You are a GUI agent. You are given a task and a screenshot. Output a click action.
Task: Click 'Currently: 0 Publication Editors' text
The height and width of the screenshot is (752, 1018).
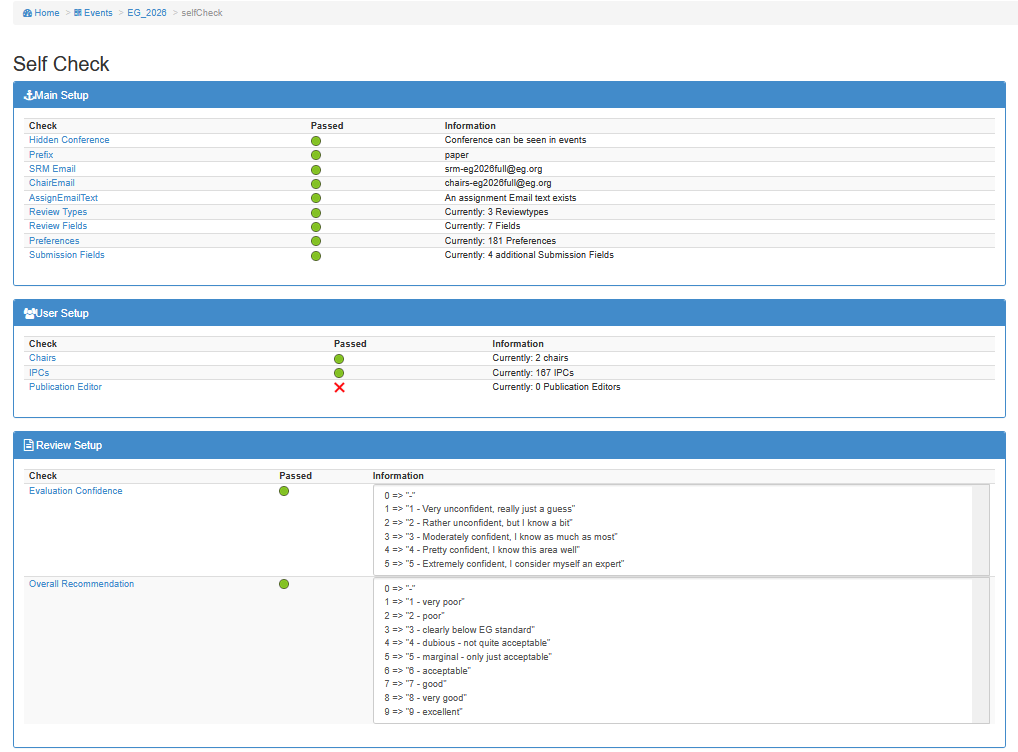pos(556,387)
